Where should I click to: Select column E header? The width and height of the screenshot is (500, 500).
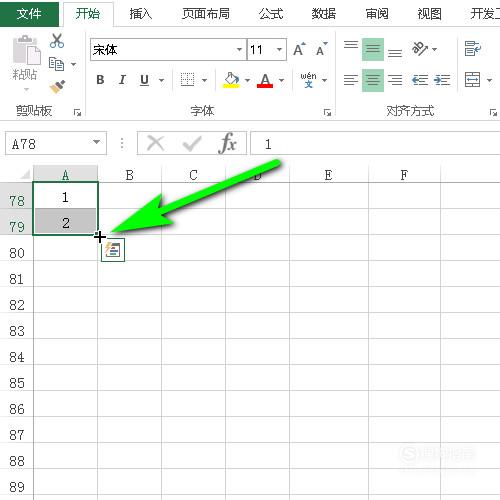pyautogui.click(x=329, y=174)
